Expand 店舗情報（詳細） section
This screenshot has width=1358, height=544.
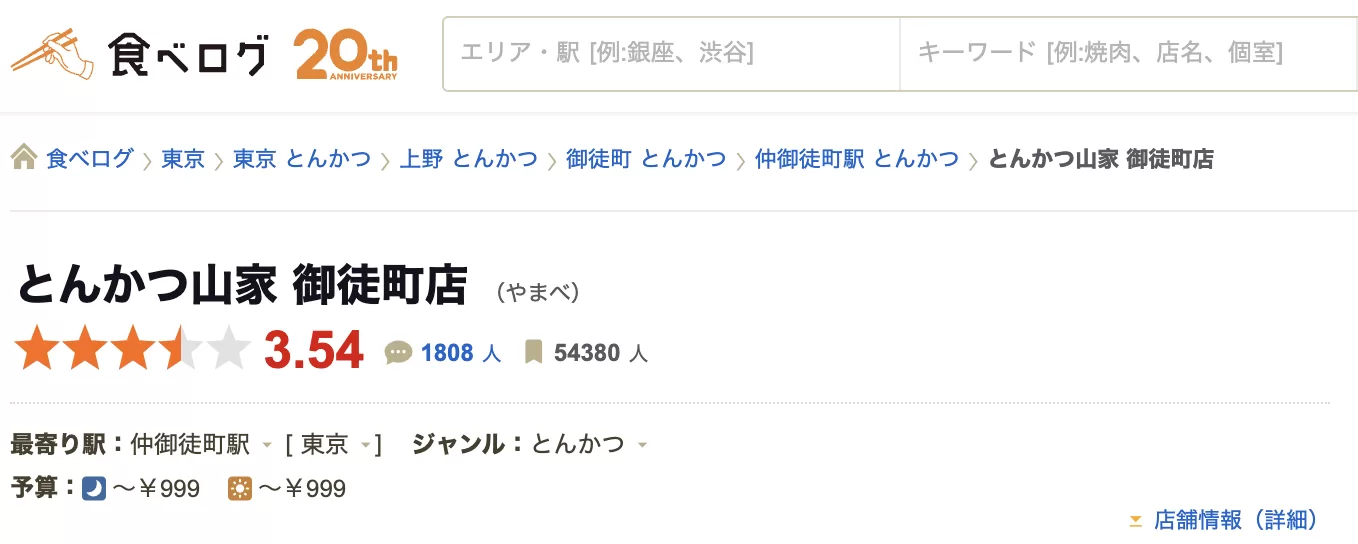1224,520
